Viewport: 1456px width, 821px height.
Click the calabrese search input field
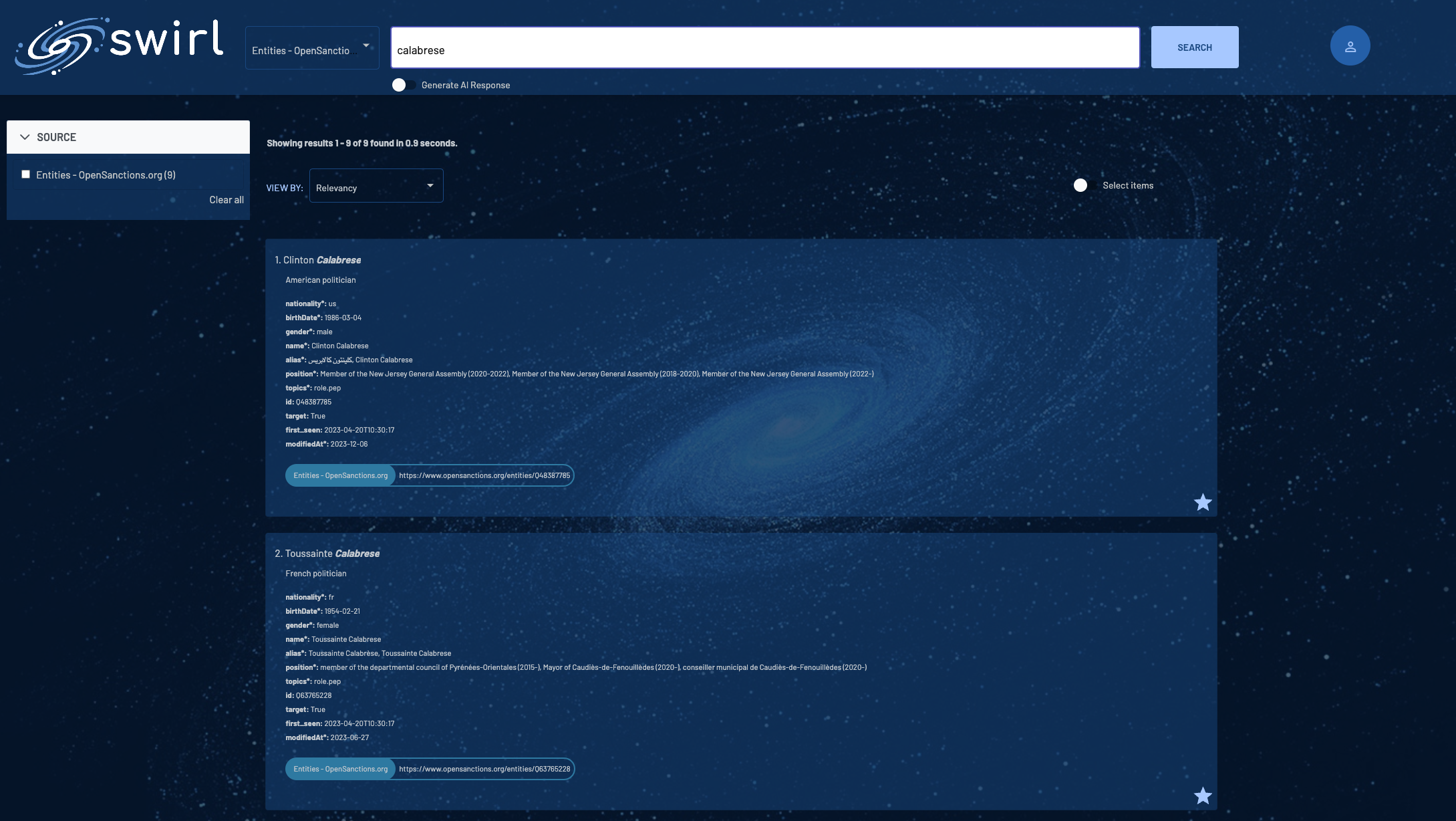764,48
